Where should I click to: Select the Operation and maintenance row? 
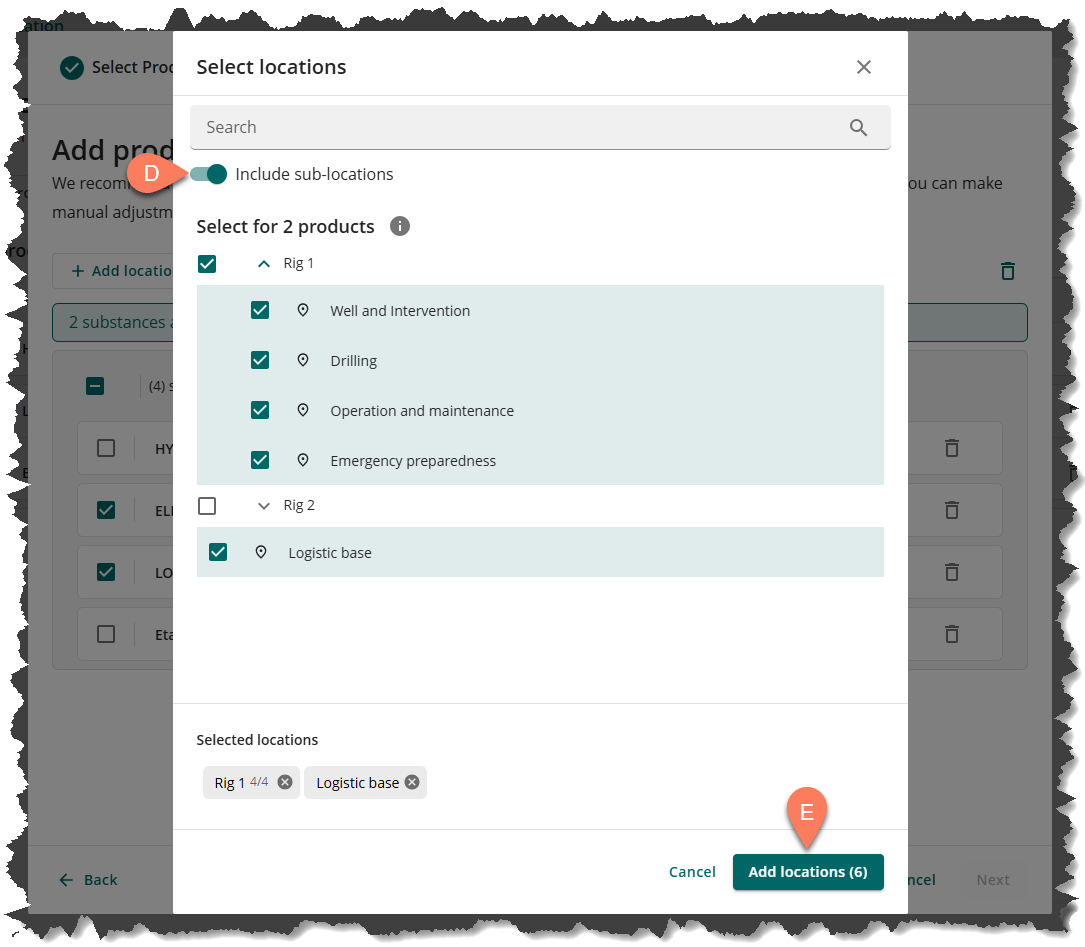[422, 411]
